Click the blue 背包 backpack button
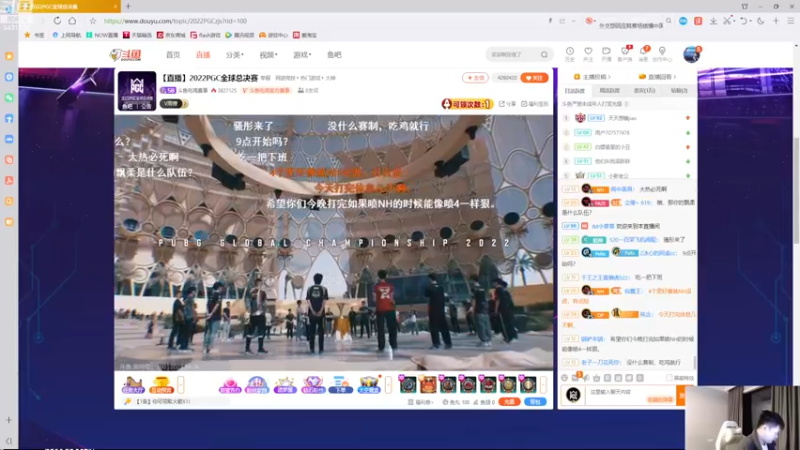This screenshot has width=800, height=450. click(x=535, y=402)
